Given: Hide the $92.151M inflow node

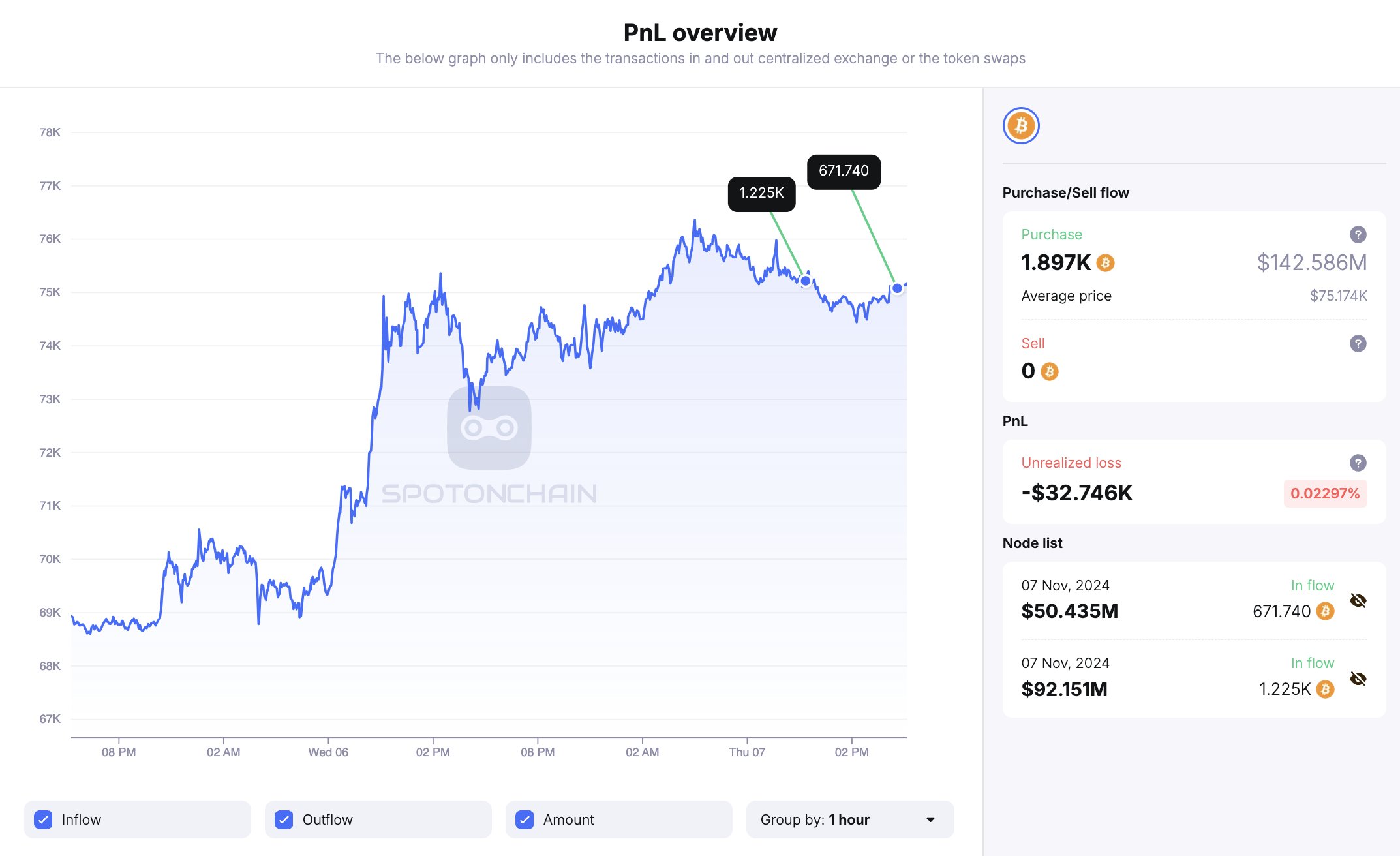Looking at the screenshot, I should 1358,679.
